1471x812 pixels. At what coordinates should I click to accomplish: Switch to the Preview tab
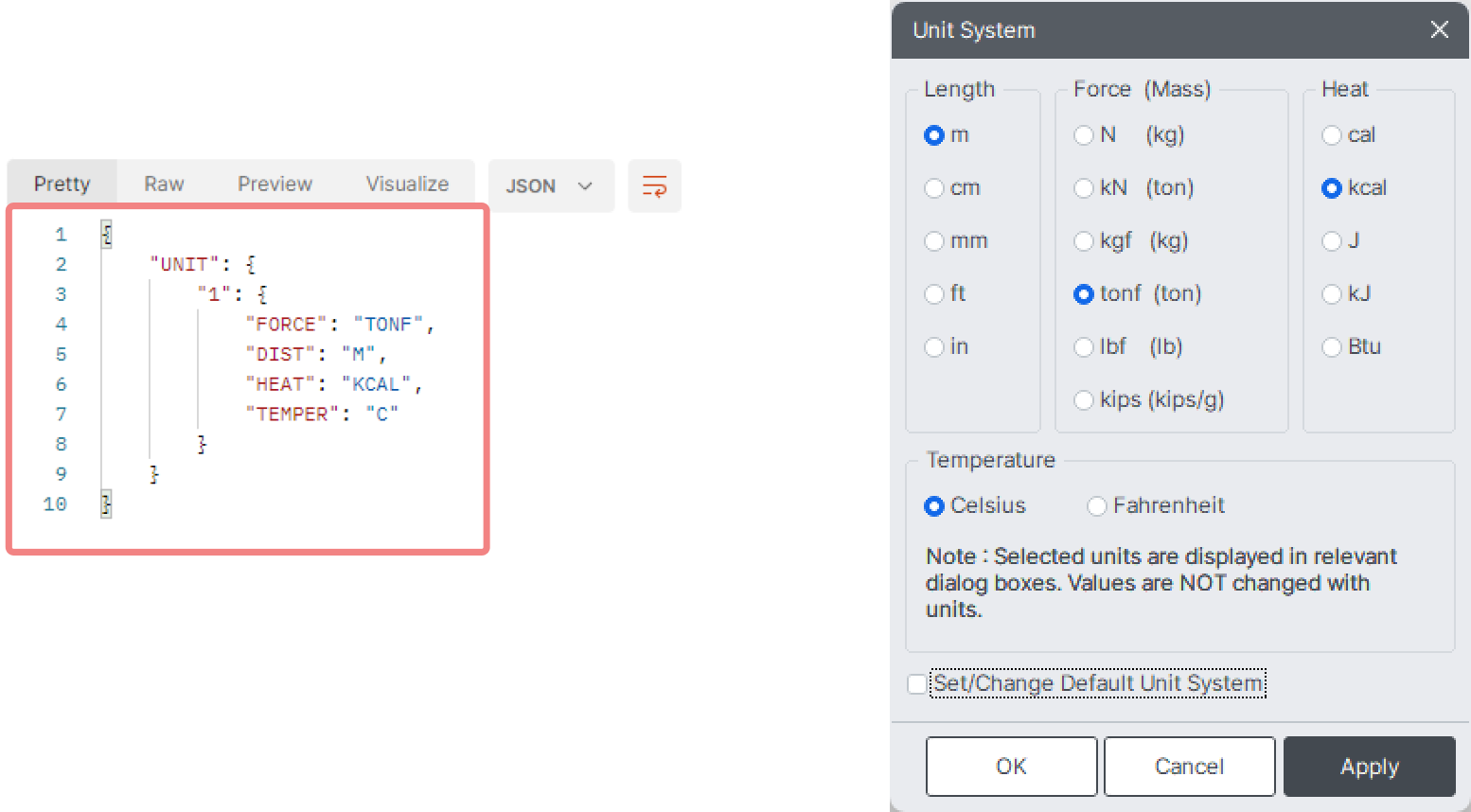coord(275,184)
